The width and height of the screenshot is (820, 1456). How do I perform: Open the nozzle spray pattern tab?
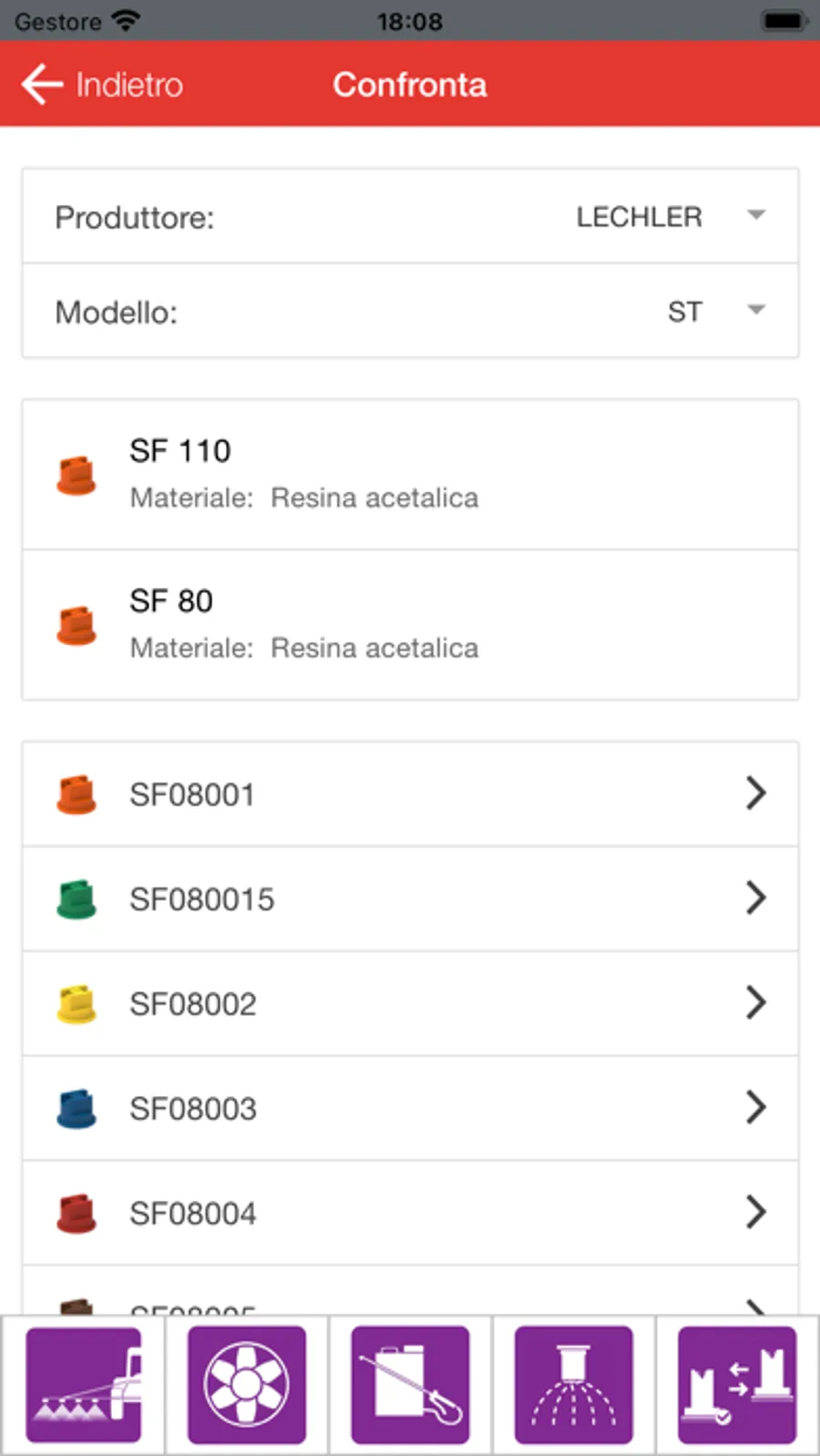[x=573, y=1384]
